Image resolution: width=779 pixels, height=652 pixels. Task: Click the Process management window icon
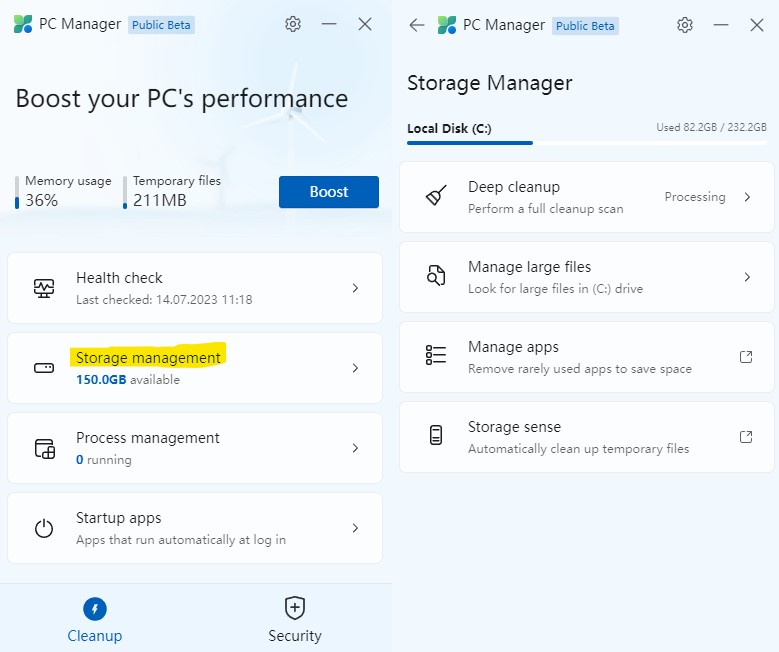pos(45,448)
